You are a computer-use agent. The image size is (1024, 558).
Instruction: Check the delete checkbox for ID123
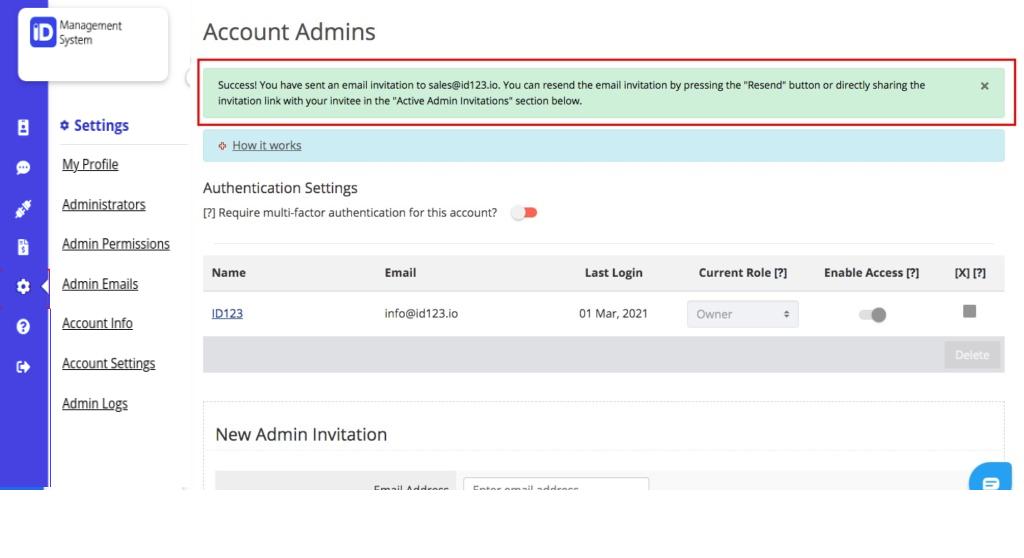coord(970,312)
